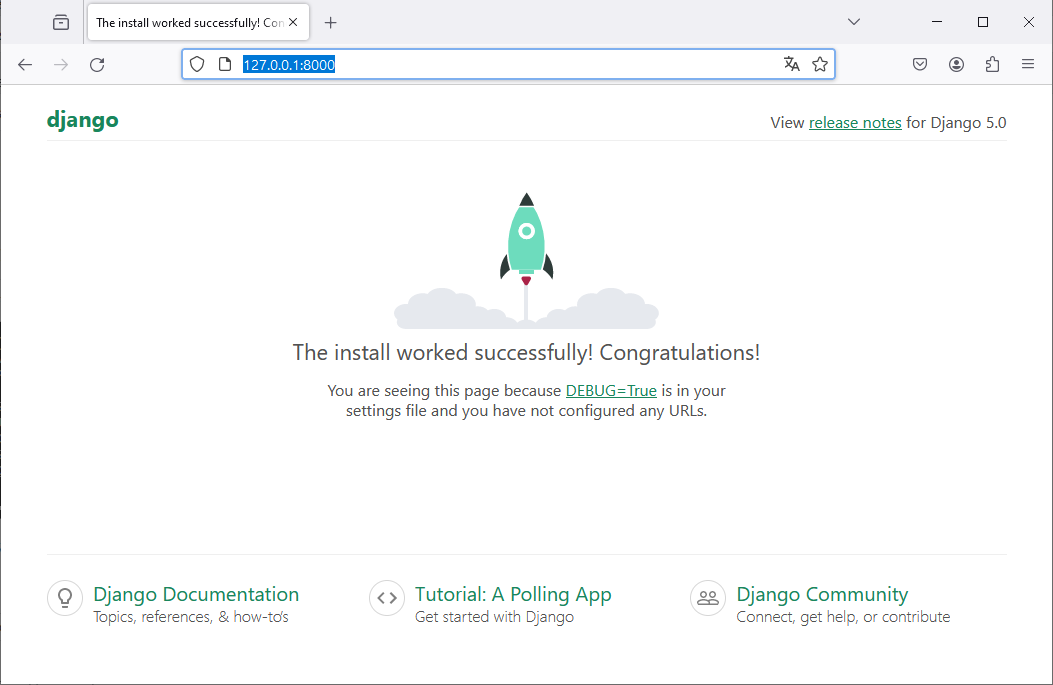
Task: Expand the list all tabs dropdown
Action: click(853, 22)
